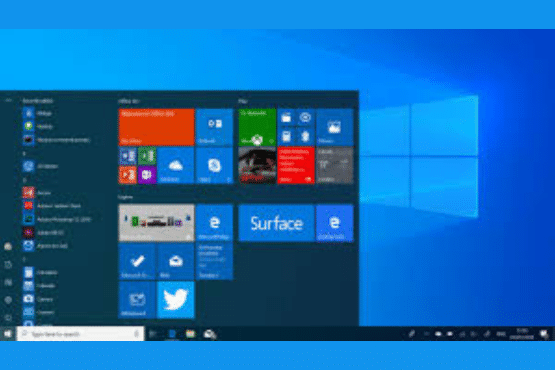Open the To Do checkmark tile
Viewport: 555px width, 370px height.
point(137,261)
